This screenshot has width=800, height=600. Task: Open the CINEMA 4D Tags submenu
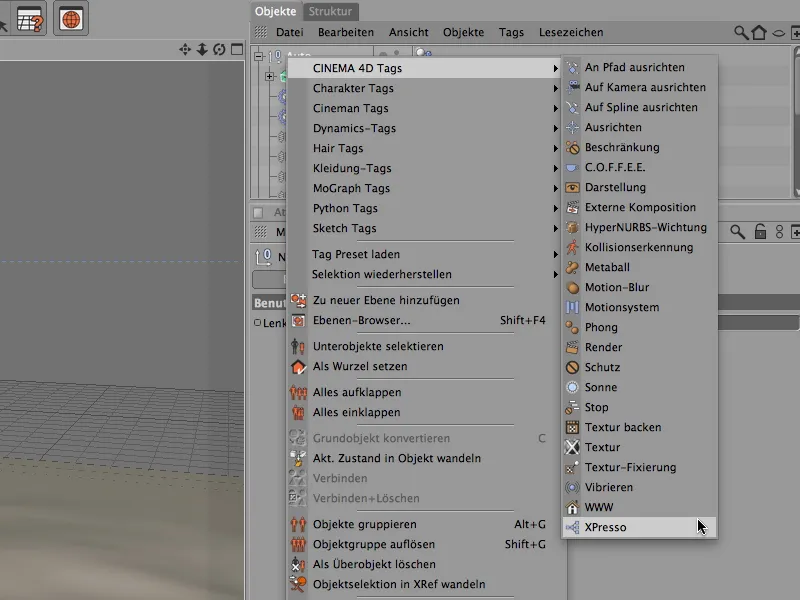(x=424, y=68)
